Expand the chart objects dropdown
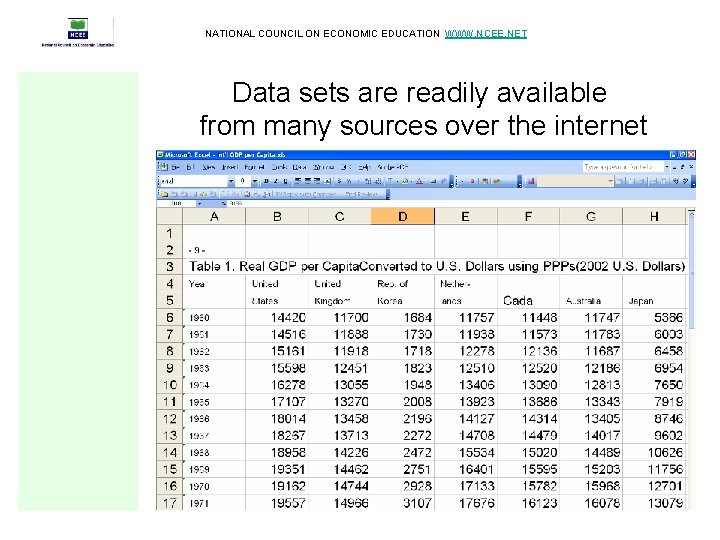The image size is (720, 540). point(610,181)
